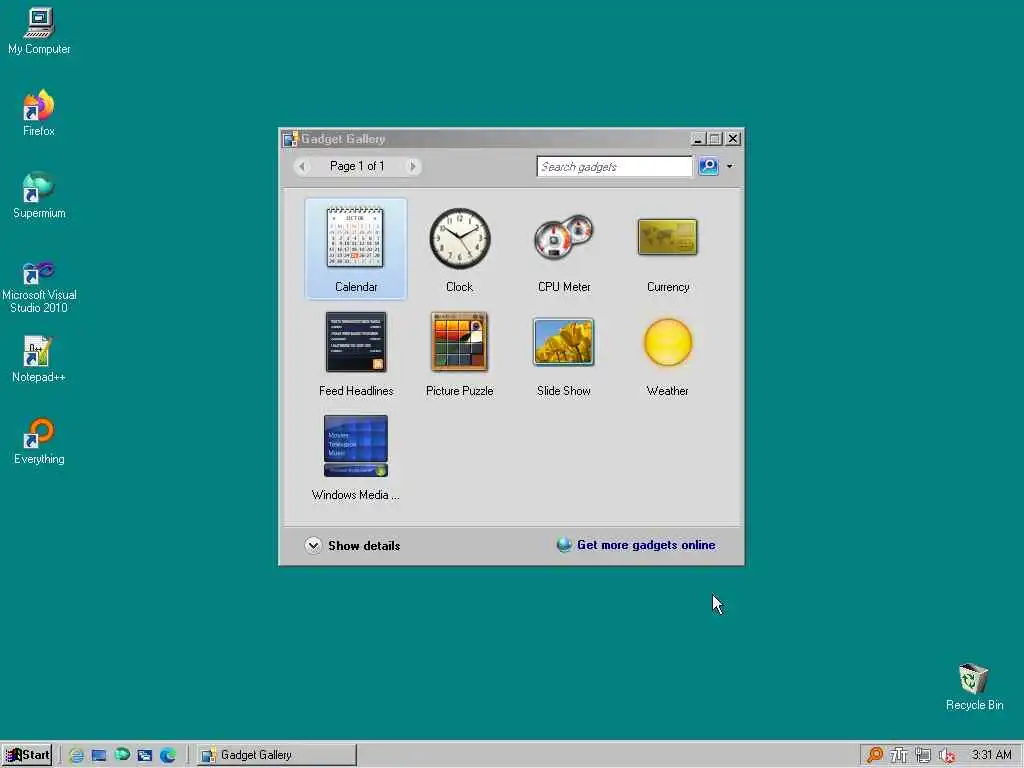Click the Everything search tray icon

coord(874,755)
